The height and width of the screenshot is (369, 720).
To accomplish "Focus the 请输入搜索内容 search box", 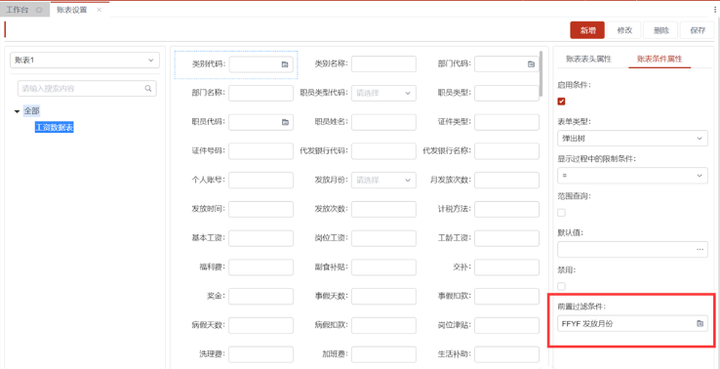I will 87,89.
